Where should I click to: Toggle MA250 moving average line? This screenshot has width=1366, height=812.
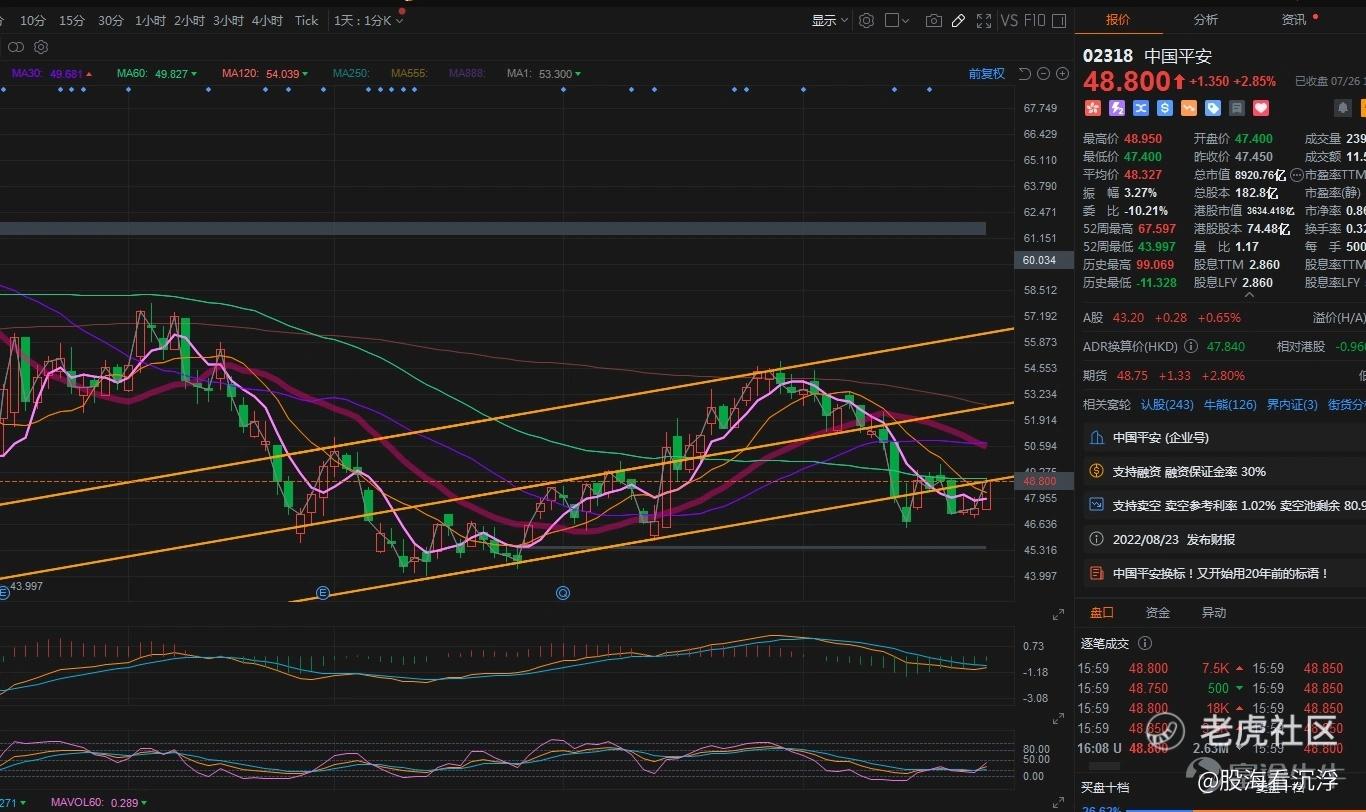352,73
